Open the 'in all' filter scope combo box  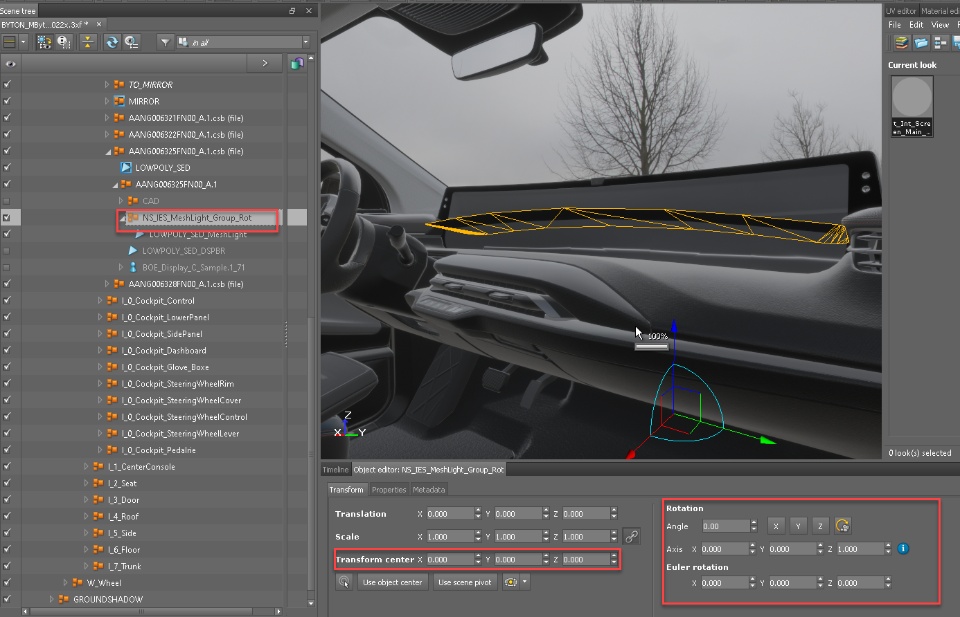point(243,42)
